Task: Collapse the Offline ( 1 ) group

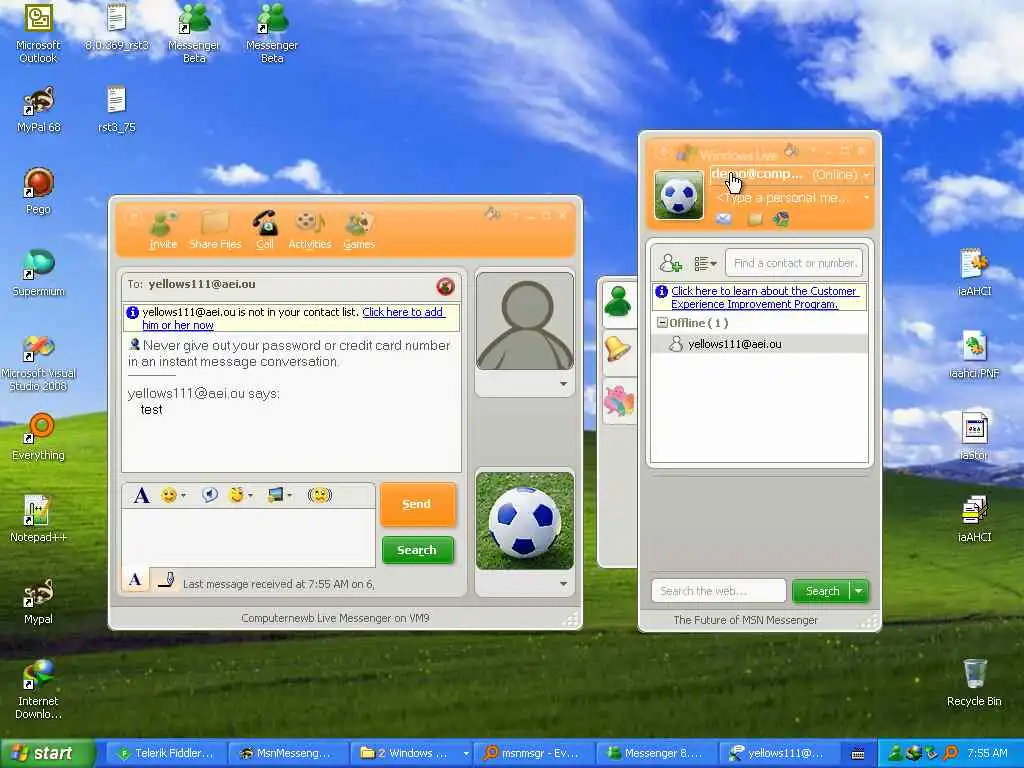Action: (x=662, y=323)
